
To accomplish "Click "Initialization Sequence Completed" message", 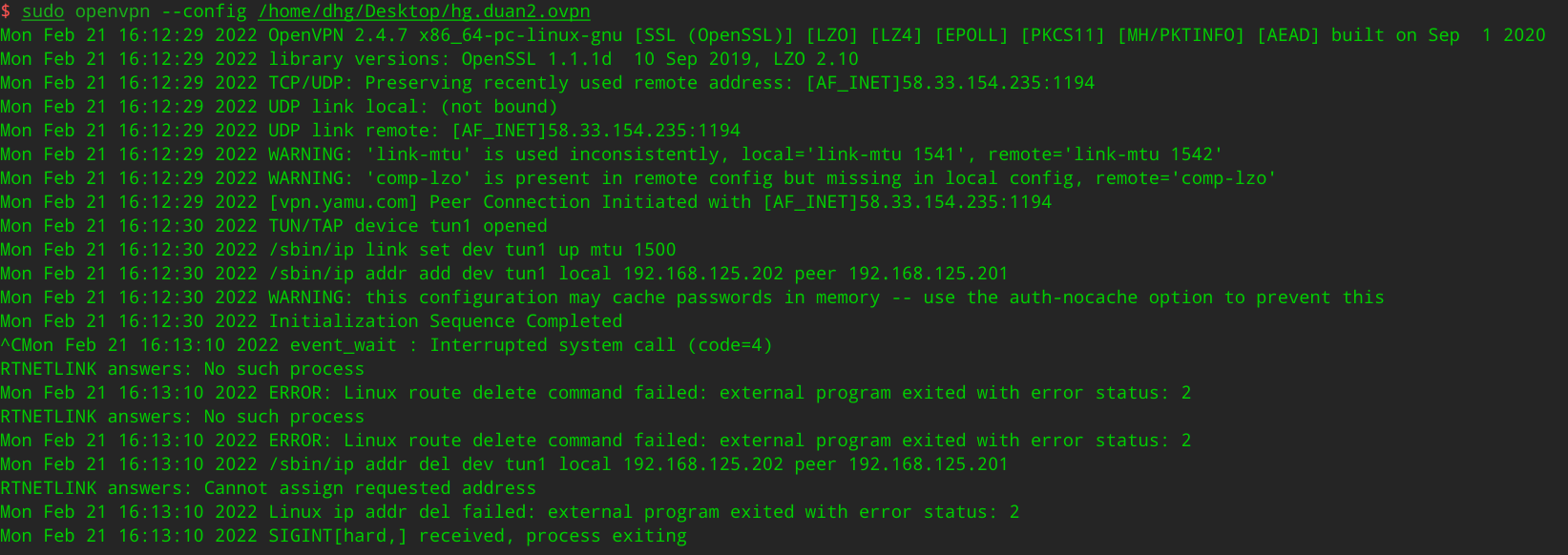I will click(x=445, y=321).
